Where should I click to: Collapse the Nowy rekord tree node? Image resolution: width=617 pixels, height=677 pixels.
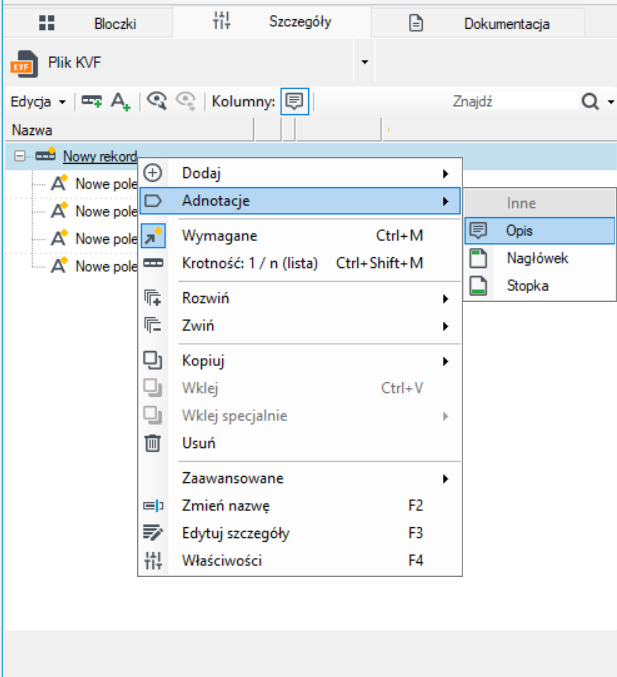click(x=19, y=156)
